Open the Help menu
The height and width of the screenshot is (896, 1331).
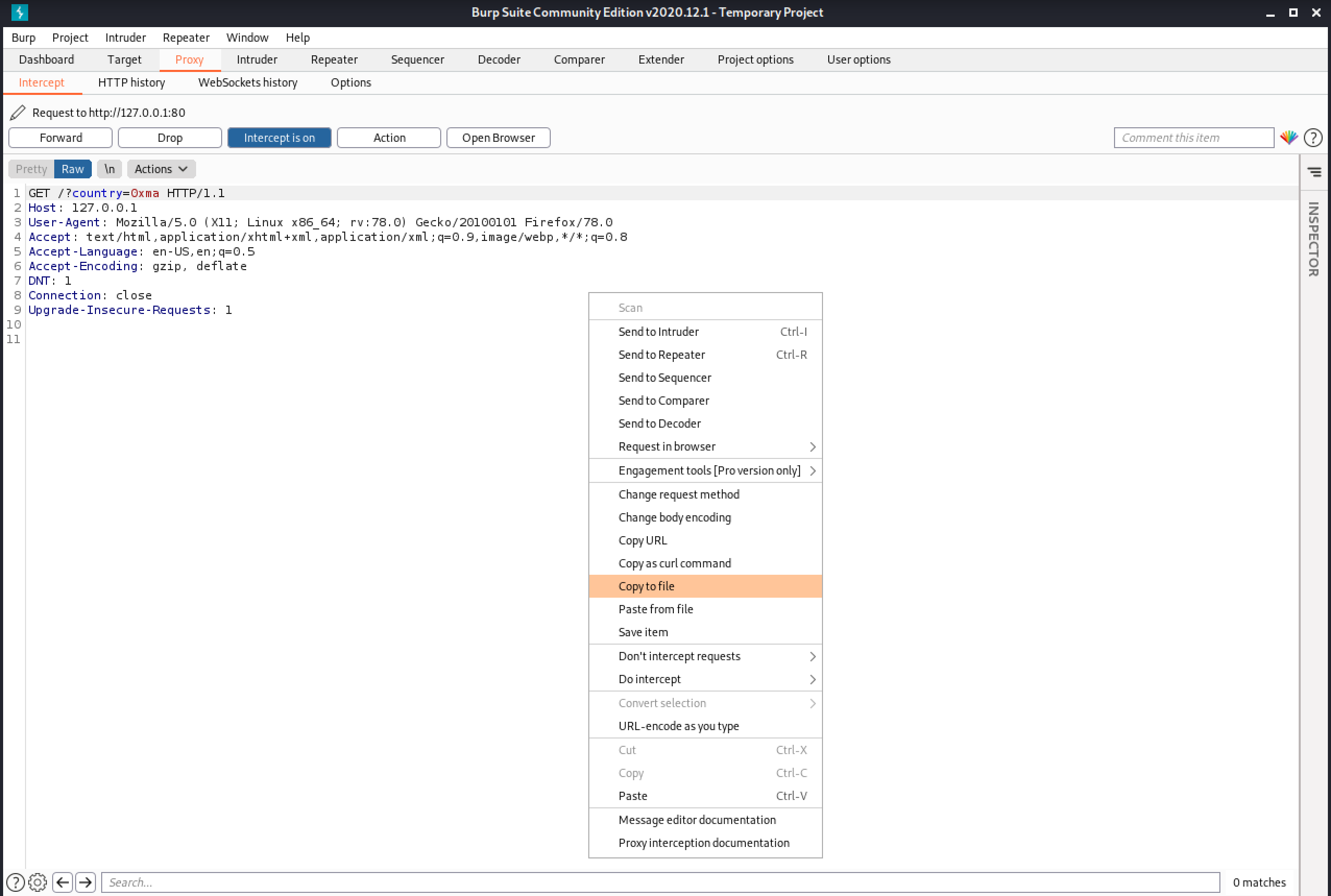point(298,37)
